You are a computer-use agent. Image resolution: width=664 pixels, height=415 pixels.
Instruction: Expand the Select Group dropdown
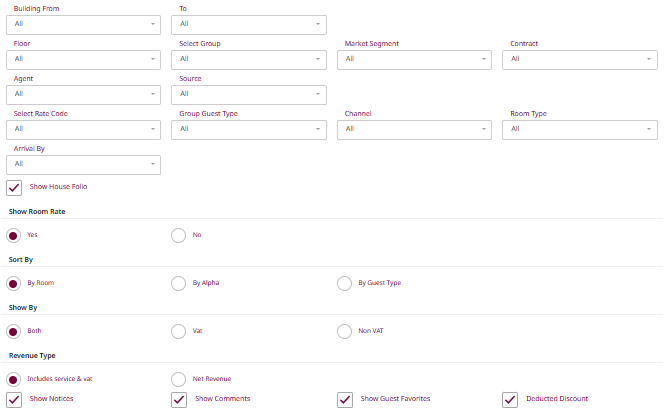[249, 59]
